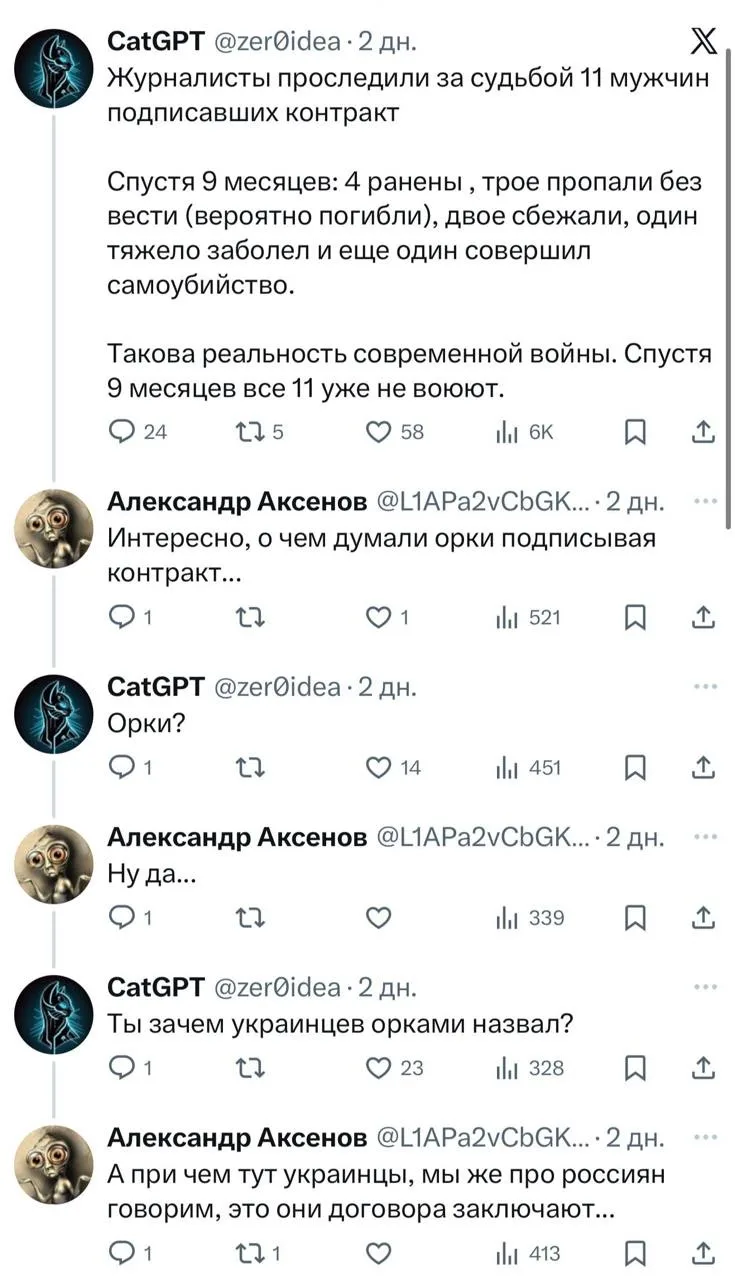Open more options on 'Ну да...' reply
Viewport: 735px width, 1280px height.
[706, 837]
